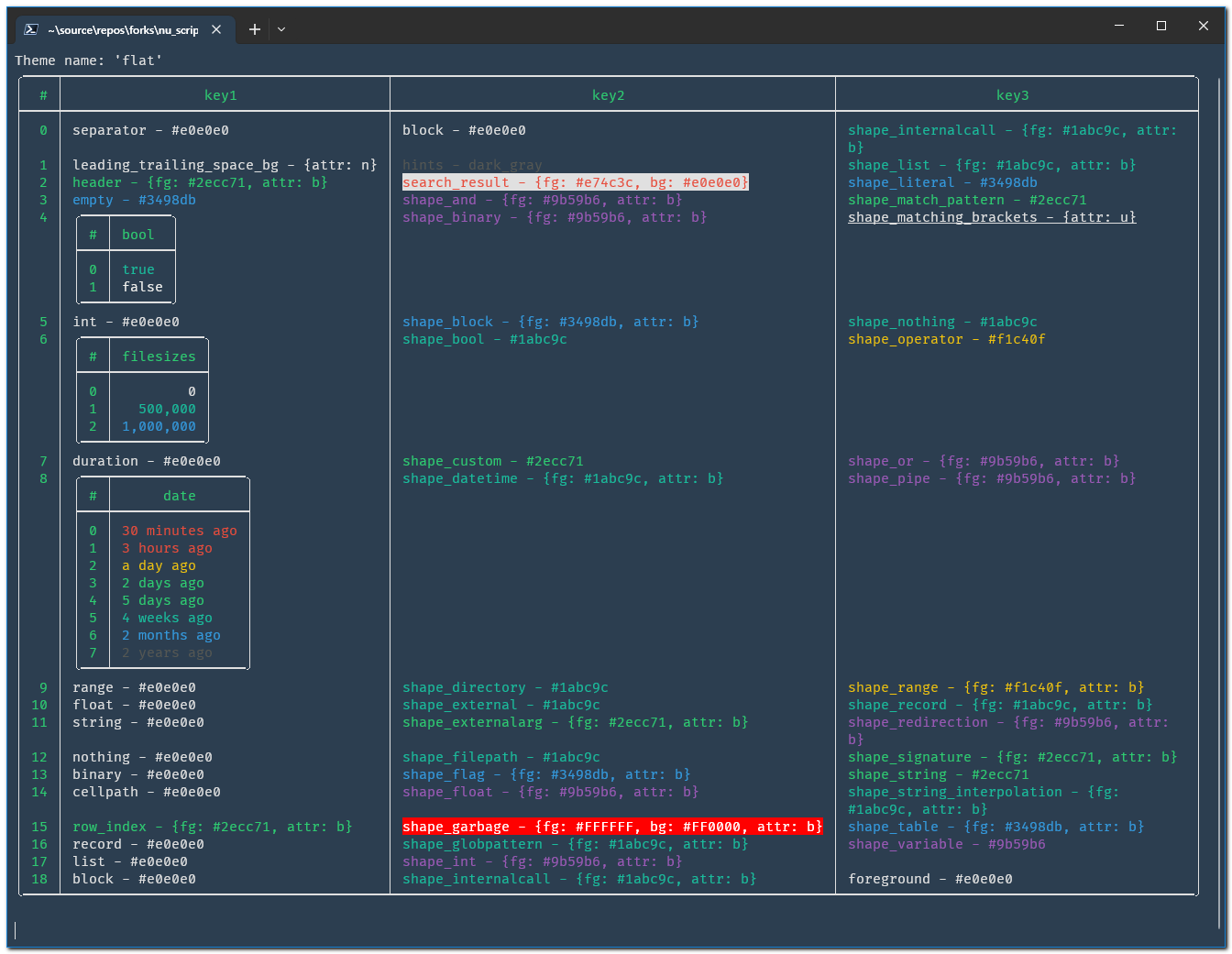The width and height of the screenshot is (1232, 954).
Task: Click the dim 'hints - dark_gray' text
Action: pos(473,165)
